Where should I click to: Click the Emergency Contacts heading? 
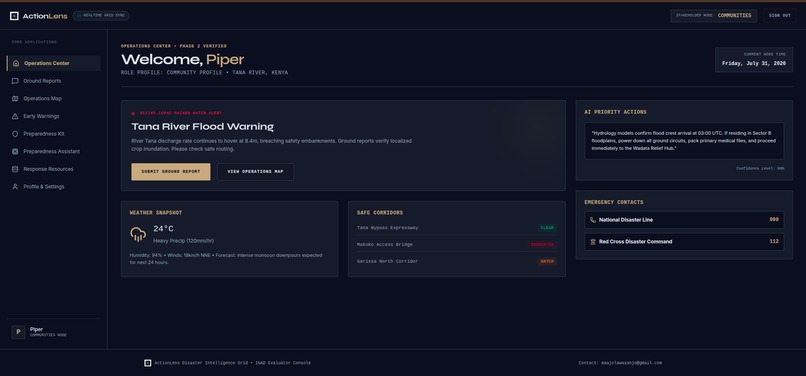(614, 202)
